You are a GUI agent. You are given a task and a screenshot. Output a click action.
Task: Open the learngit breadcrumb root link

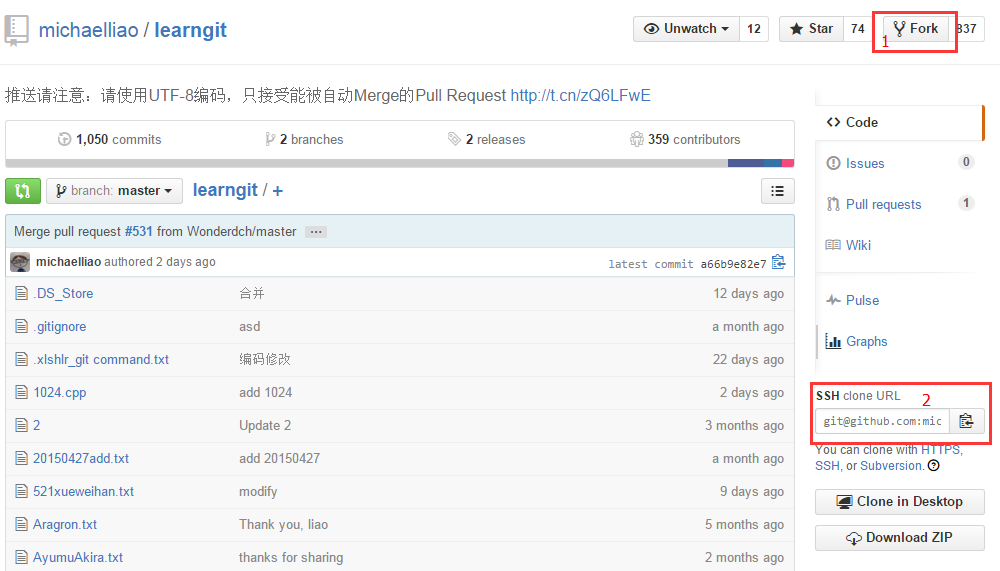click(225, 190)
